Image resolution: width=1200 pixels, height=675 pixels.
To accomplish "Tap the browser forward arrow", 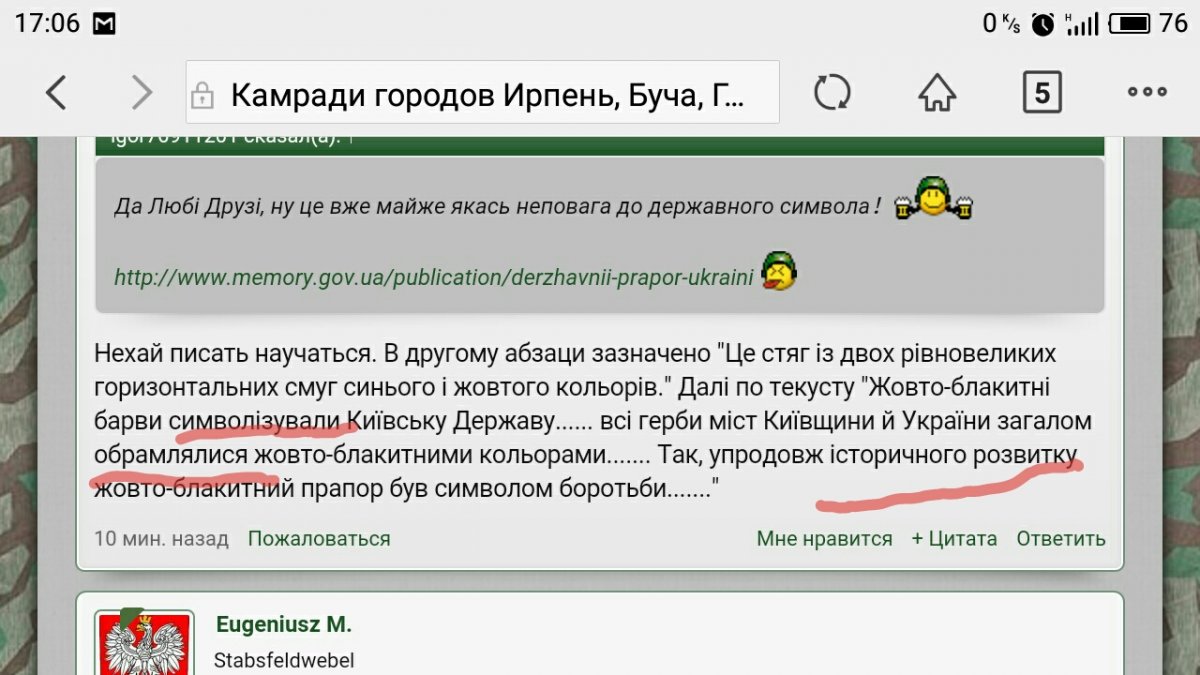I will (142, 94).
